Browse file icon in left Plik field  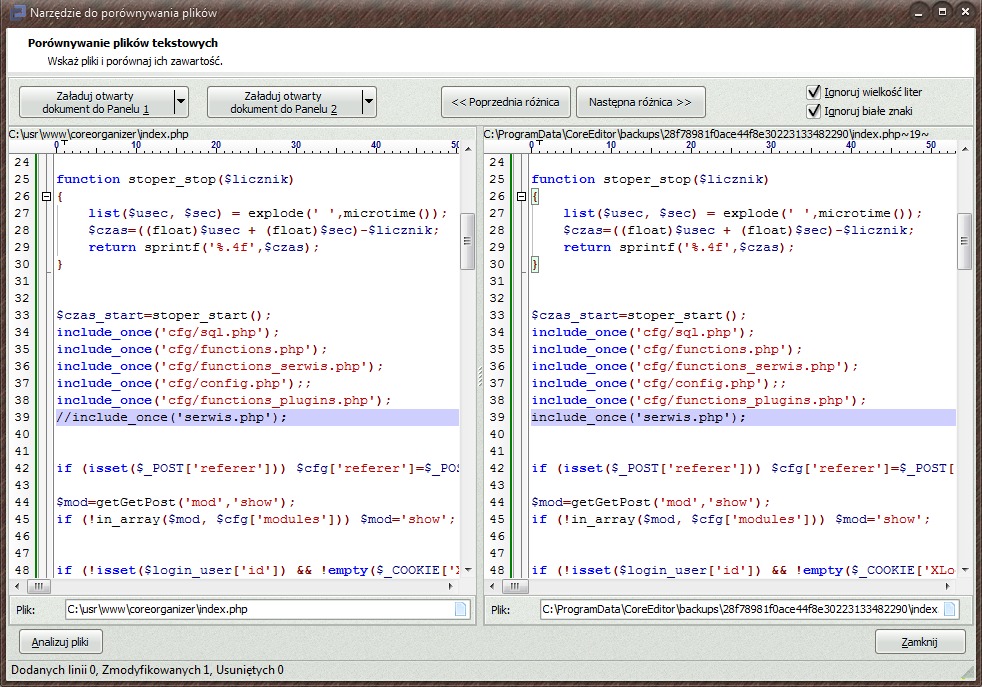coord(460,609)
